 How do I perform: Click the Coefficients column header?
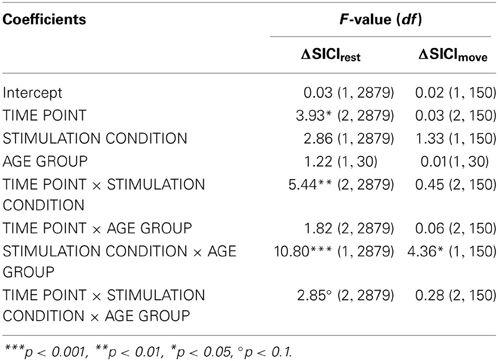pos(44,19)
